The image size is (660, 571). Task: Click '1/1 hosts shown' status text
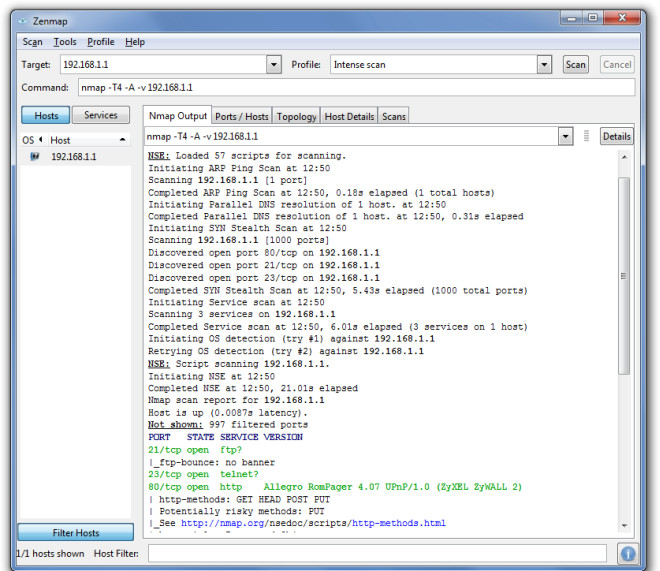(50, 553)
